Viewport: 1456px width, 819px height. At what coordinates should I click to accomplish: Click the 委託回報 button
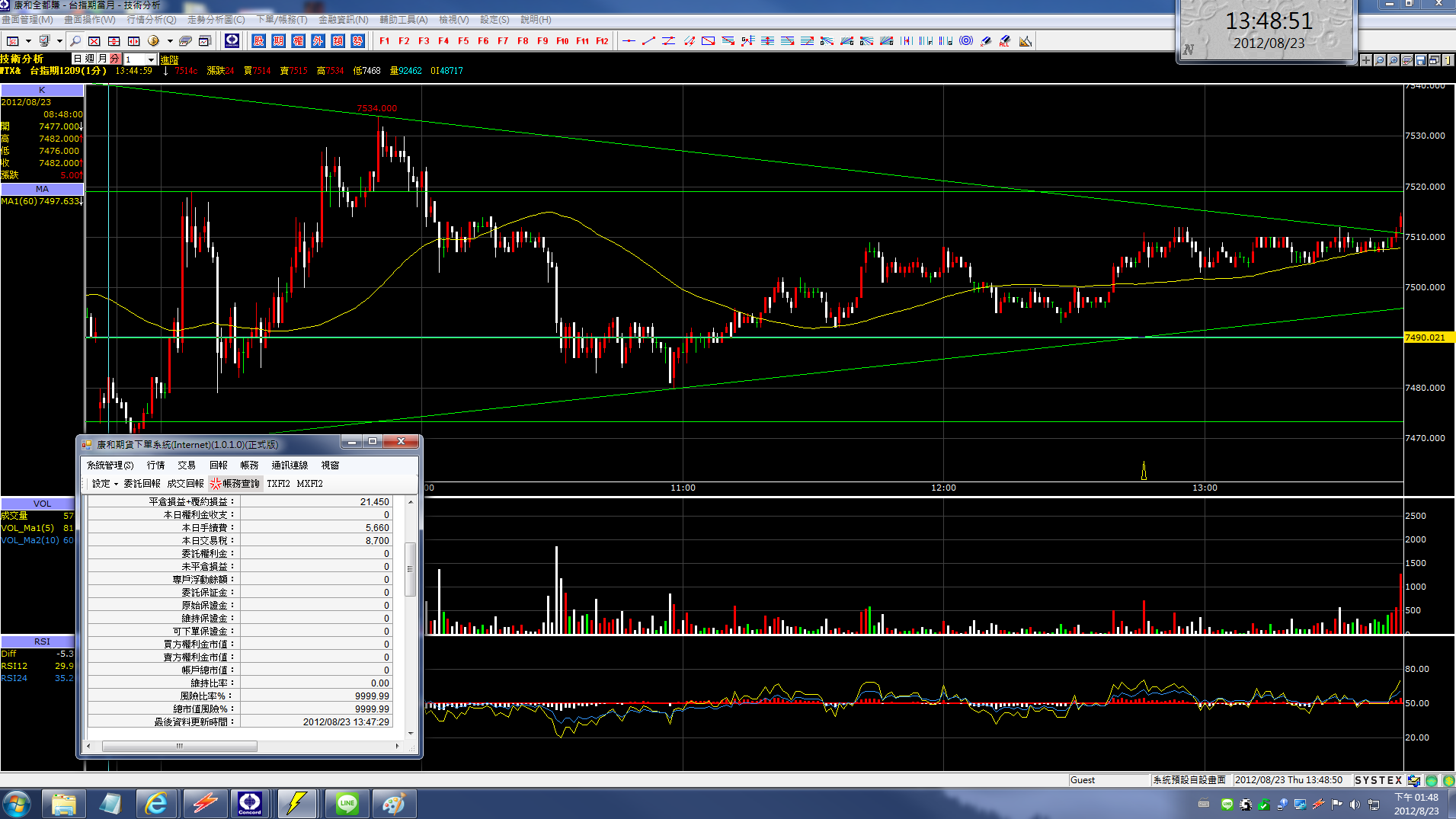pyautogui.click(x=142, y=484)
